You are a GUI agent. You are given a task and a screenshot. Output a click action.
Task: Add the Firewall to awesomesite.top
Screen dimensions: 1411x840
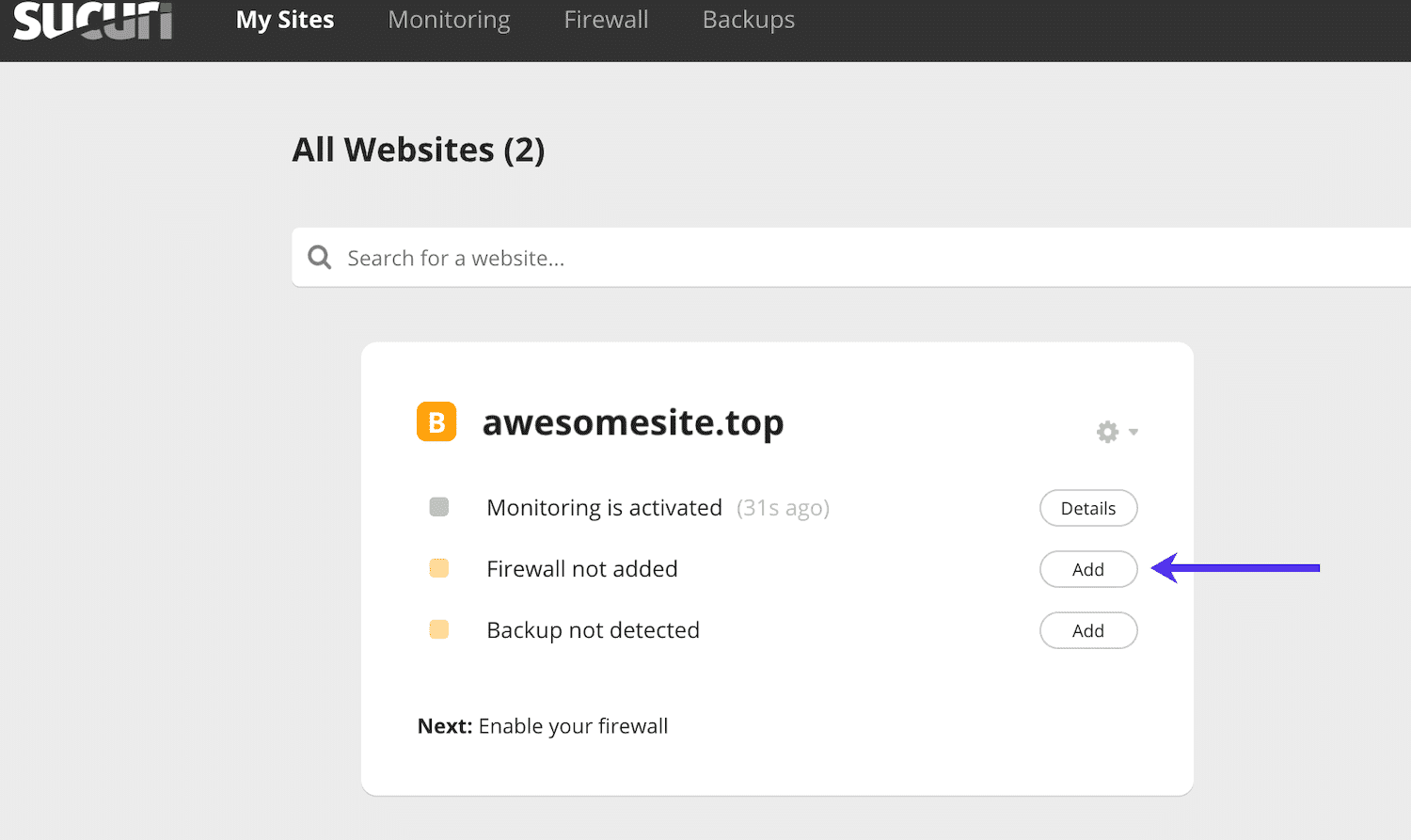(1088, 569)
